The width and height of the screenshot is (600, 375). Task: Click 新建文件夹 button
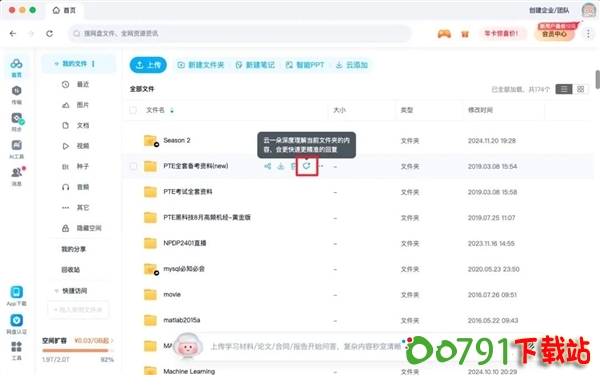click(x=201, y=65)
